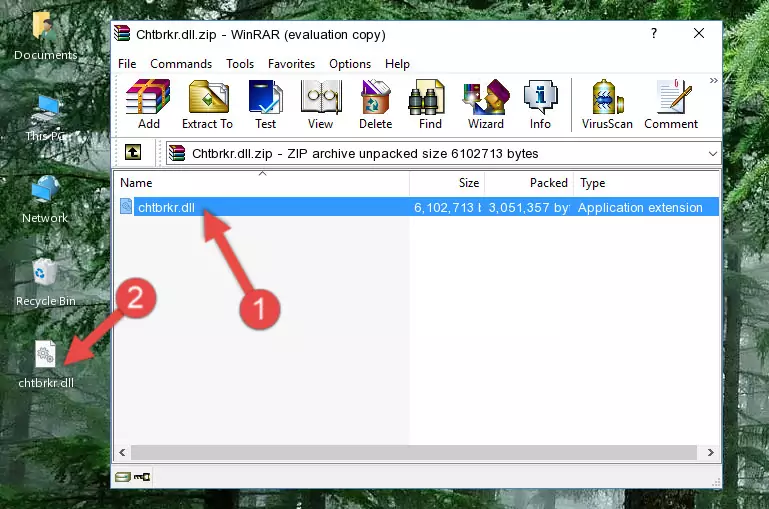Viewport: 769px width, 509px height.
Task: Click the Add archive toolbar icon
Action: pos(148,104)
